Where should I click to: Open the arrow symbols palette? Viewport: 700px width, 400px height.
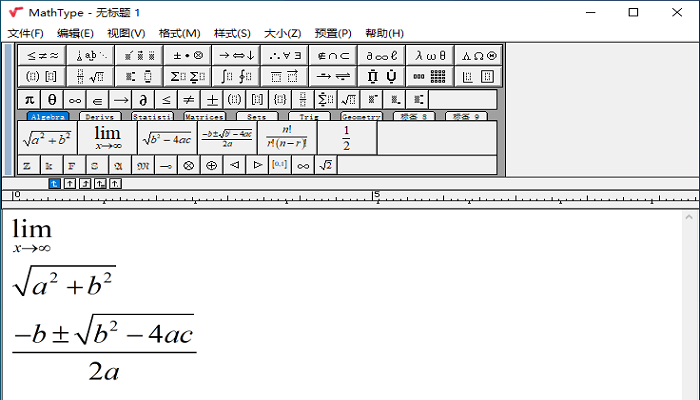[237, 55]
